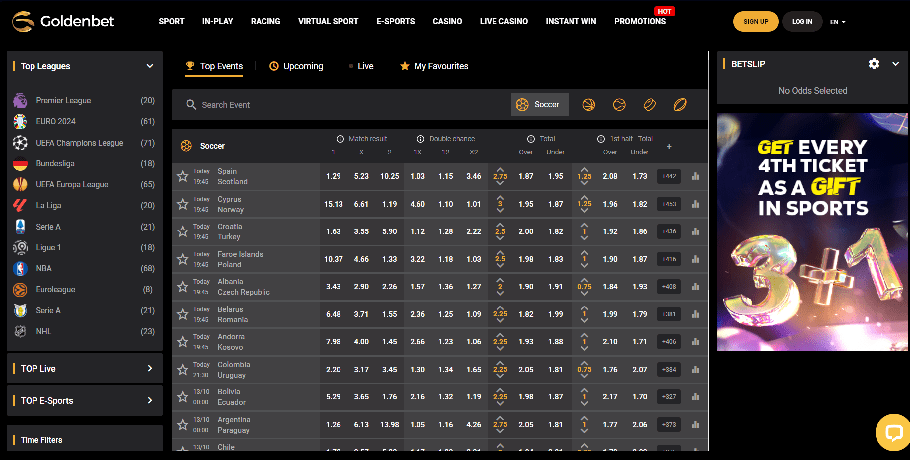Viewport: 910px width, 460px height.
Task: Favourite the Spain vs Scotland match star
Action: [182, 176]
